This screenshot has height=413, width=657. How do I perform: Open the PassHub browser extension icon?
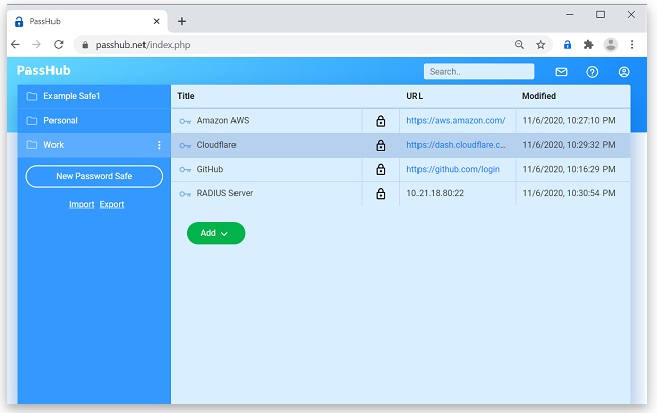coord(567,44)
